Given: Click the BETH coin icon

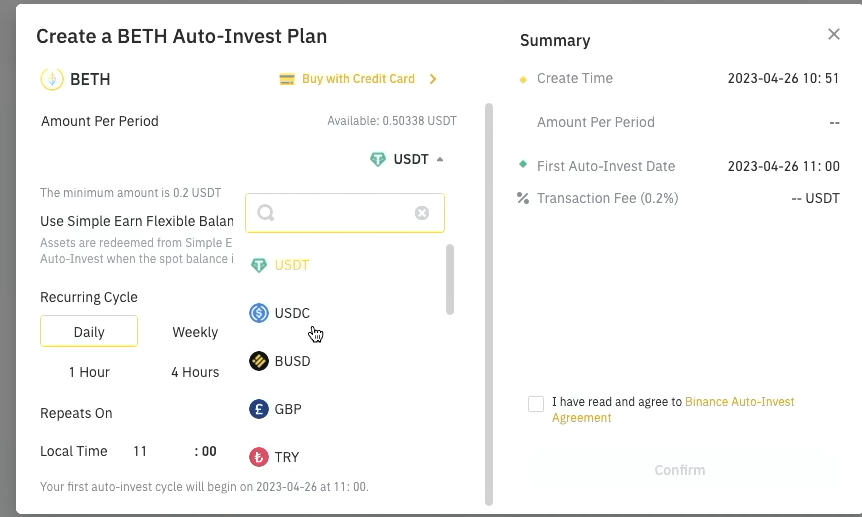Looking at the screenshot, I should pyautogui.click(x=51, y=79).
